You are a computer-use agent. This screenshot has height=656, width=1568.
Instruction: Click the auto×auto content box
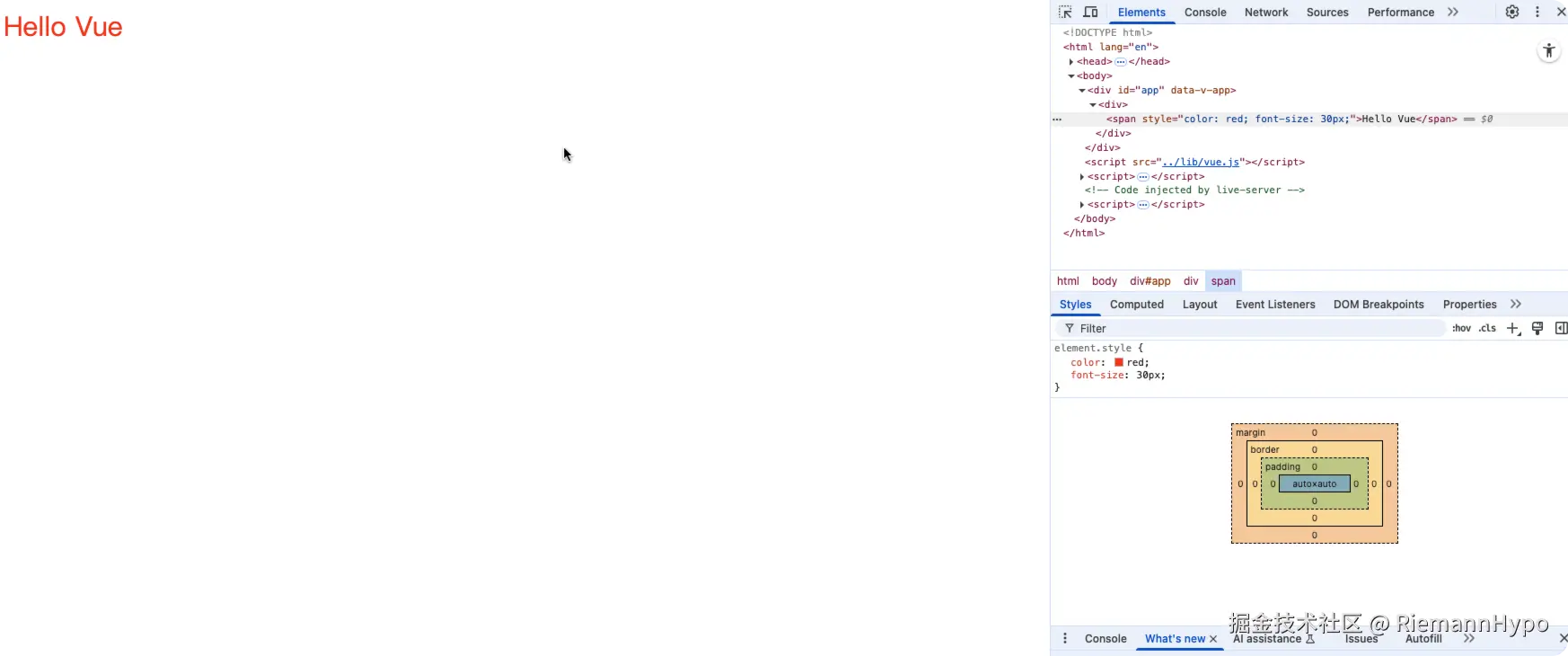[x=1314, y=483]
